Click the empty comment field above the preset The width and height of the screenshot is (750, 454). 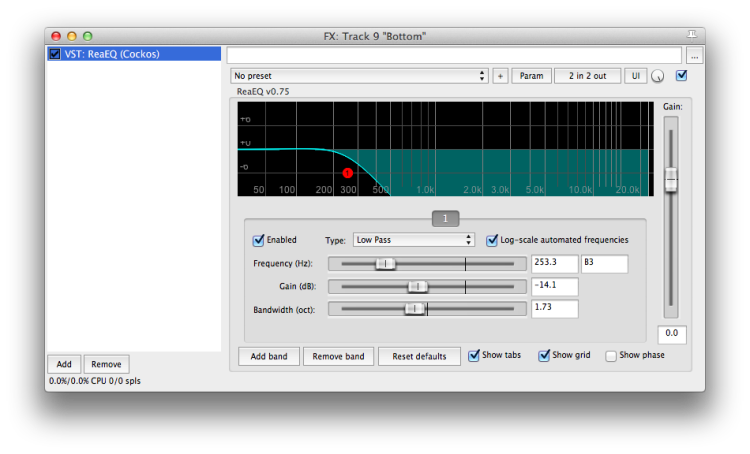click(x=454, y=55)
